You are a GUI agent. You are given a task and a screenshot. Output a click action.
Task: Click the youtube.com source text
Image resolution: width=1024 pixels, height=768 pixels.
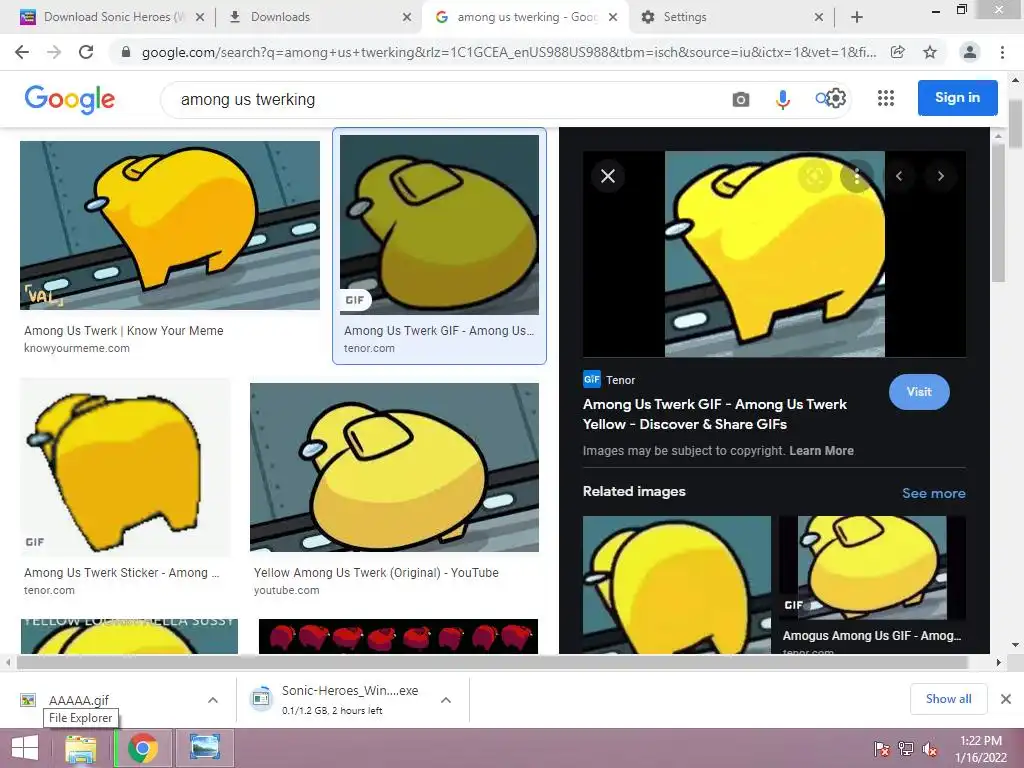pyautogui.click(x=287, y=590)
